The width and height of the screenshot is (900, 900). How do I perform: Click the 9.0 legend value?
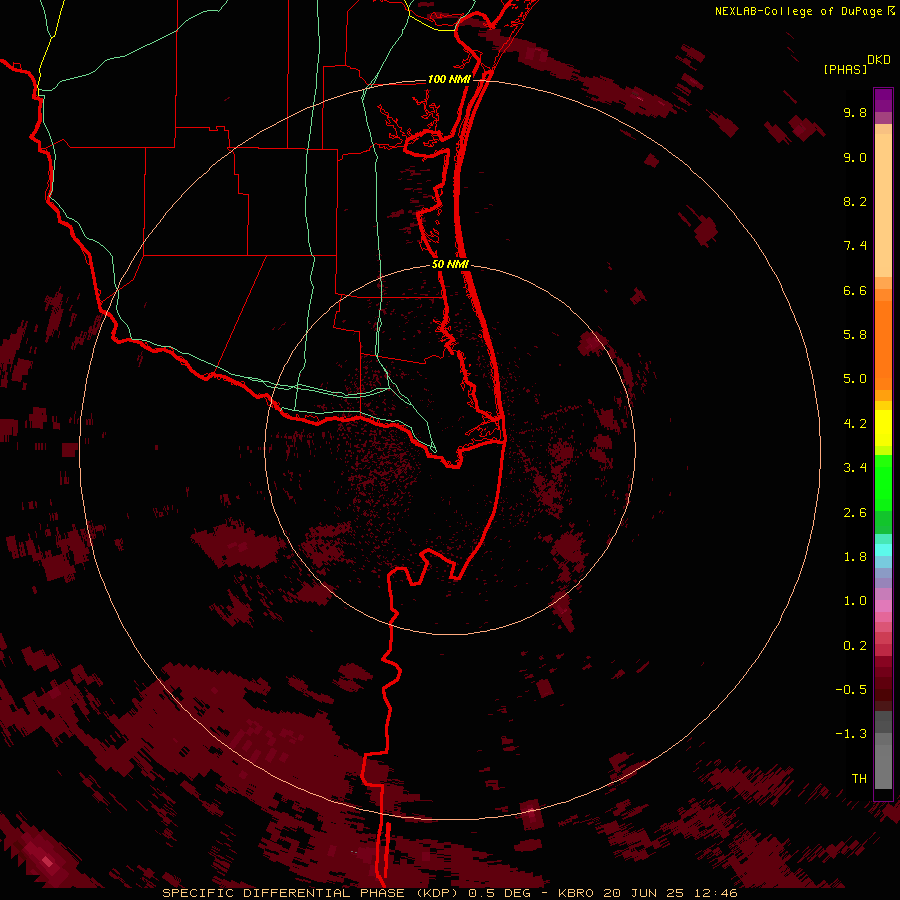[x=855, y=157]
